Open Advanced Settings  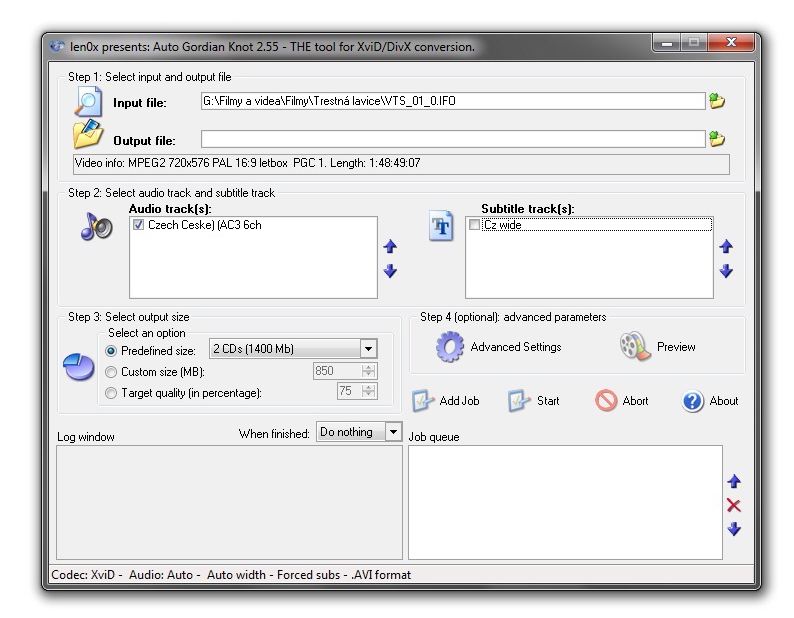pyautogui.click(x=515, y=347)
